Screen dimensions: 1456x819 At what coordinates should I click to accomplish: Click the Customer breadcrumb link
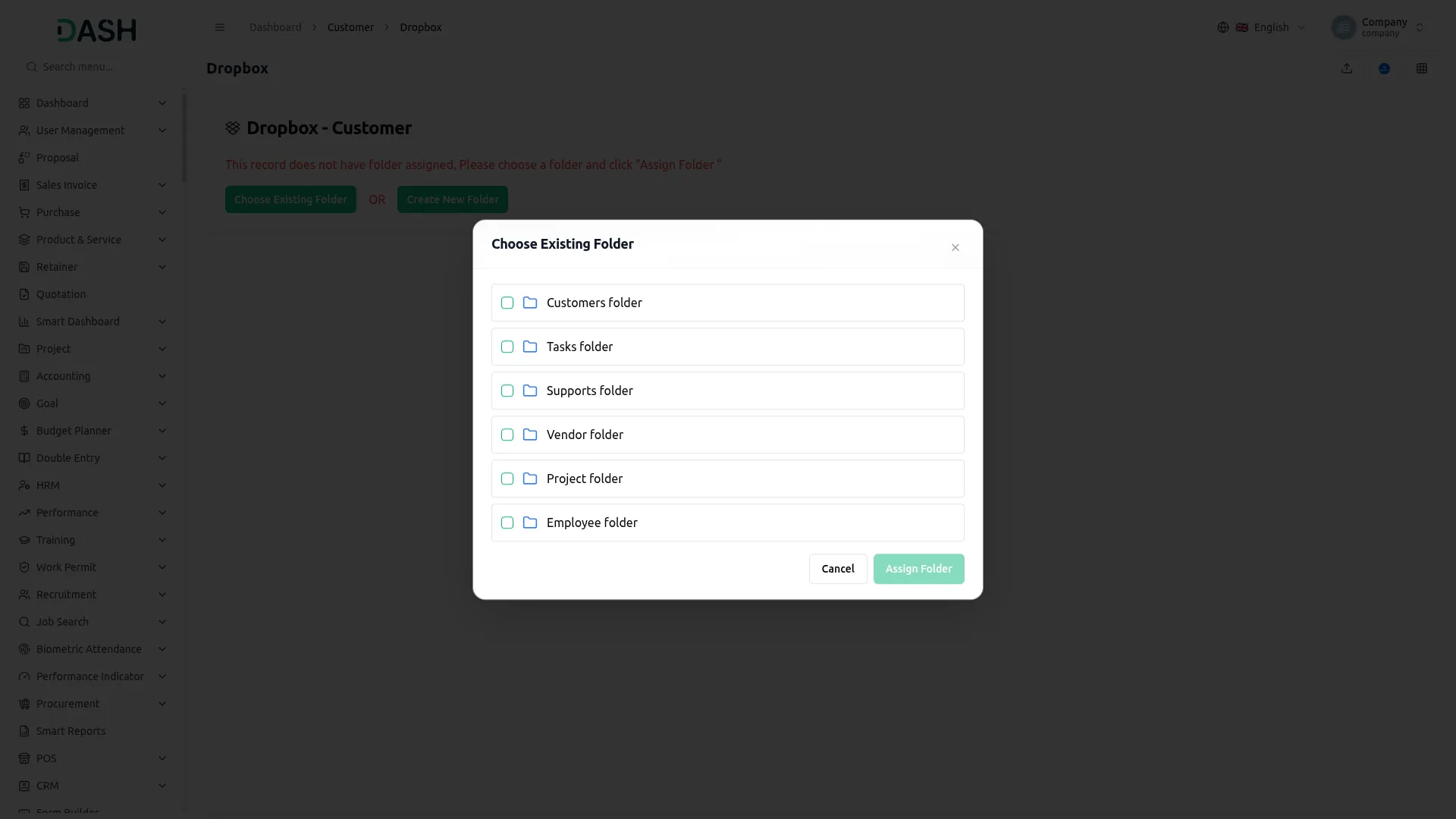tap(350, 27)
